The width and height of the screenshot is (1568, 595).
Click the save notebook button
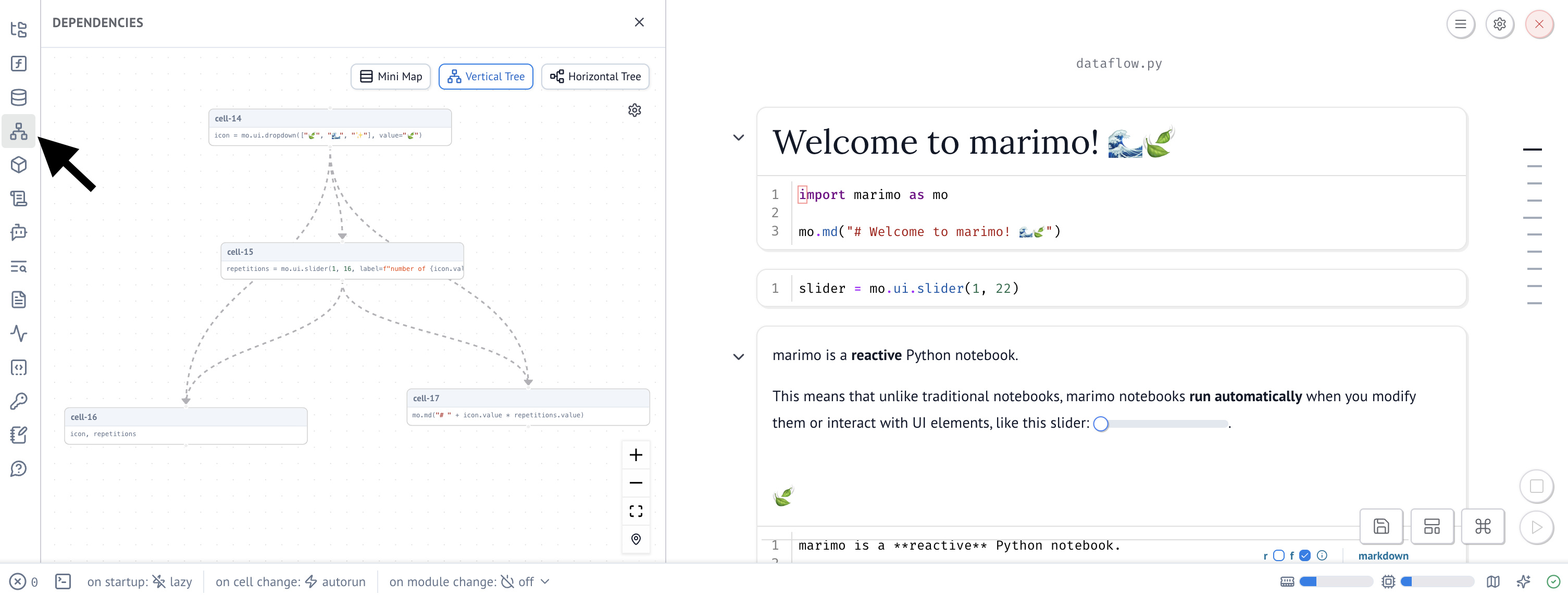point(1380,526)
